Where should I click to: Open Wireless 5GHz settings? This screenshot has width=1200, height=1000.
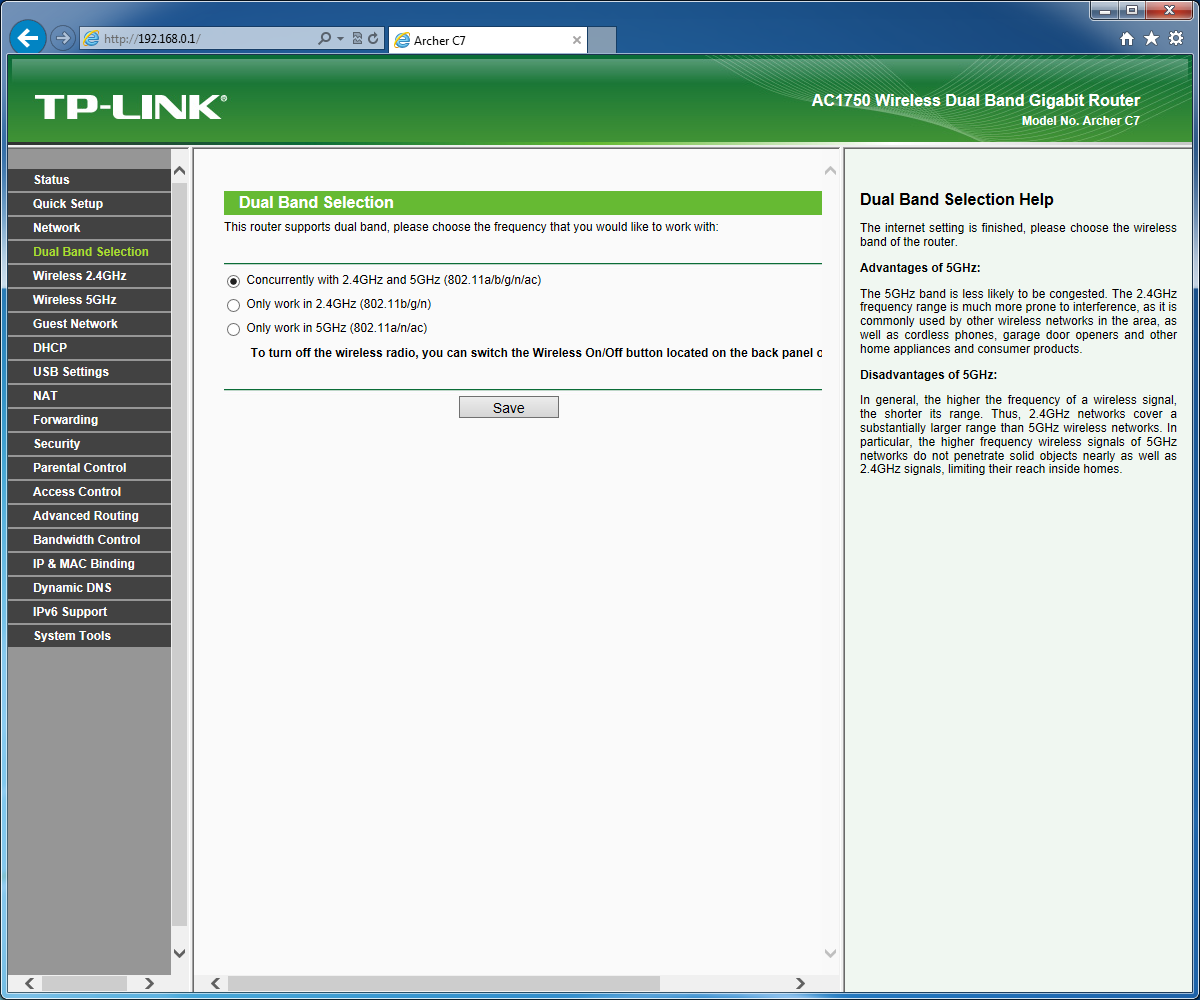[x=89, y=300]
